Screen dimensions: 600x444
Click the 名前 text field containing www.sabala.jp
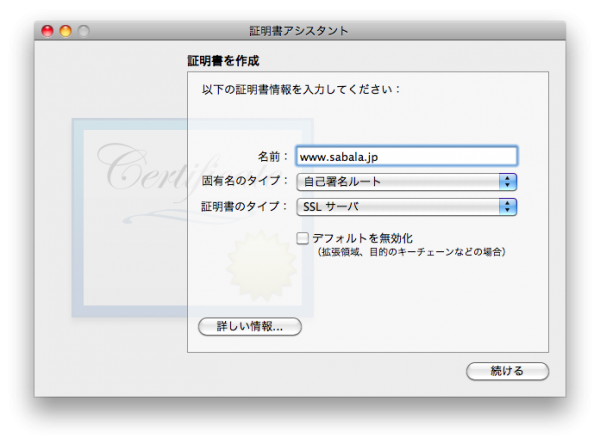(407, 156)
